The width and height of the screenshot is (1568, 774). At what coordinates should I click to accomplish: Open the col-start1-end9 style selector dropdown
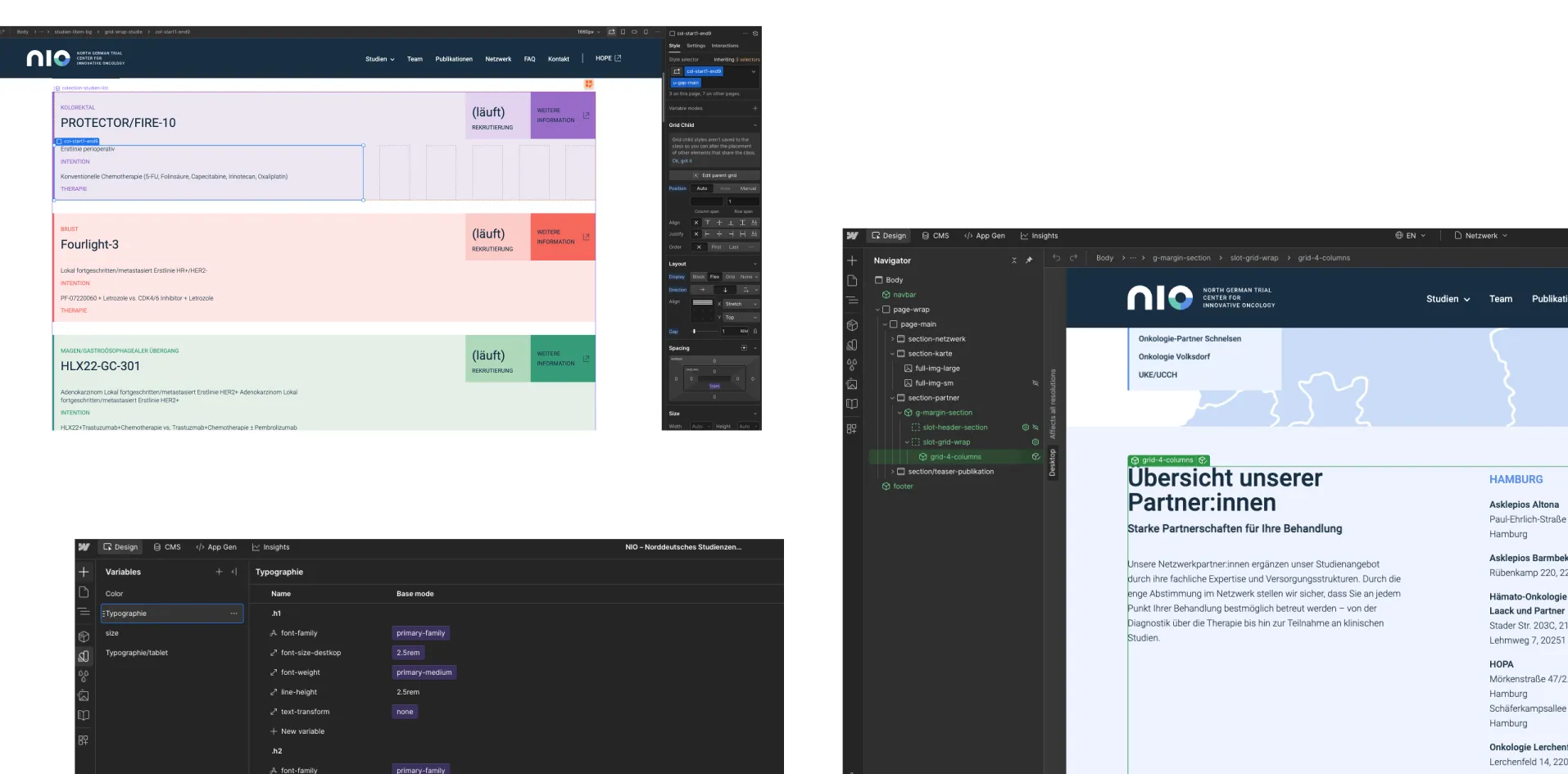tap(755, 71)
